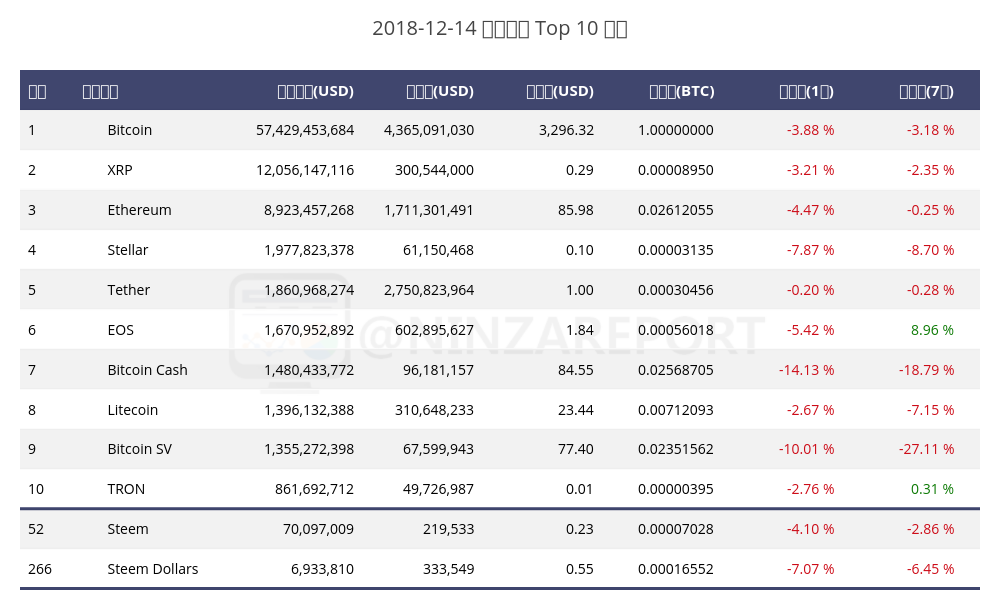The width and height of the screenshot is (1000, 610).
Task: Select Steem market cap 70,097,009
Action: (x=318, y=530)
